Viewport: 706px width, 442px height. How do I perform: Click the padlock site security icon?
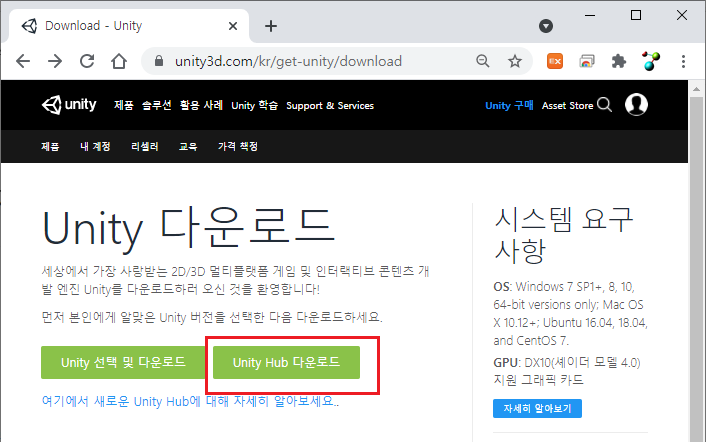pos(158,61)
